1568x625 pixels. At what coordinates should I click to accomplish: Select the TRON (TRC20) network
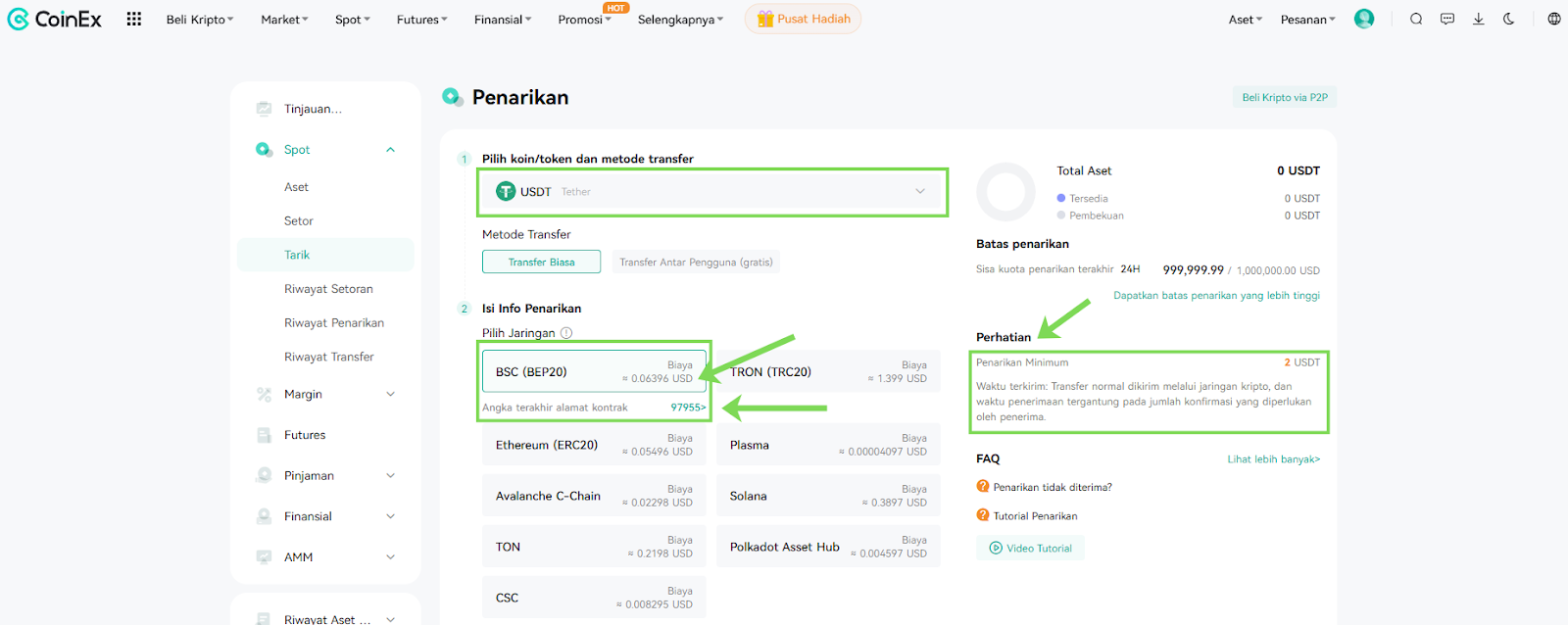click(x=828, y=371)
